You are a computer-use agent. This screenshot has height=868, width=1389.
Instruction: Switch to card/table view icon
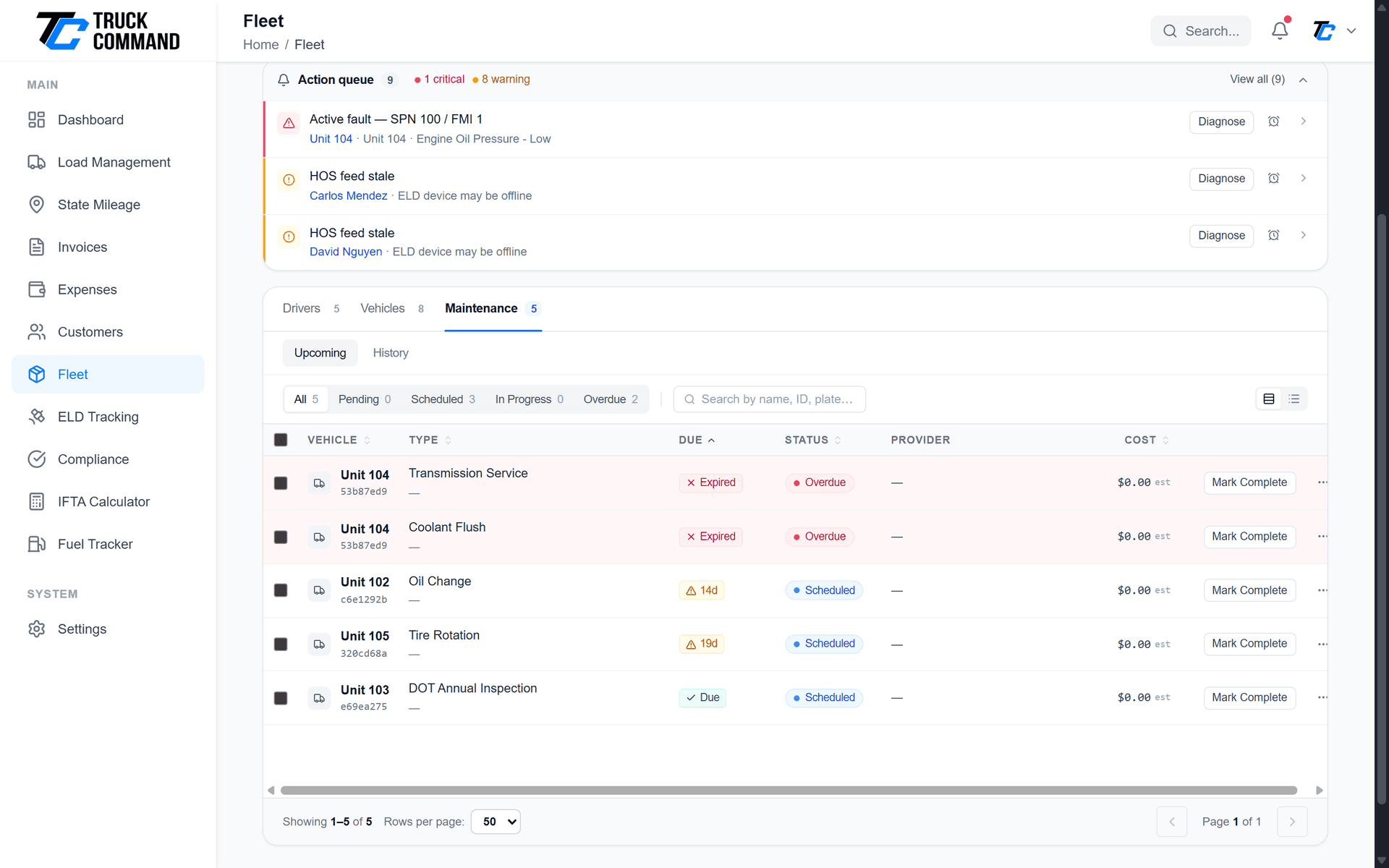pyautogui.click(x=1268, y=399)
